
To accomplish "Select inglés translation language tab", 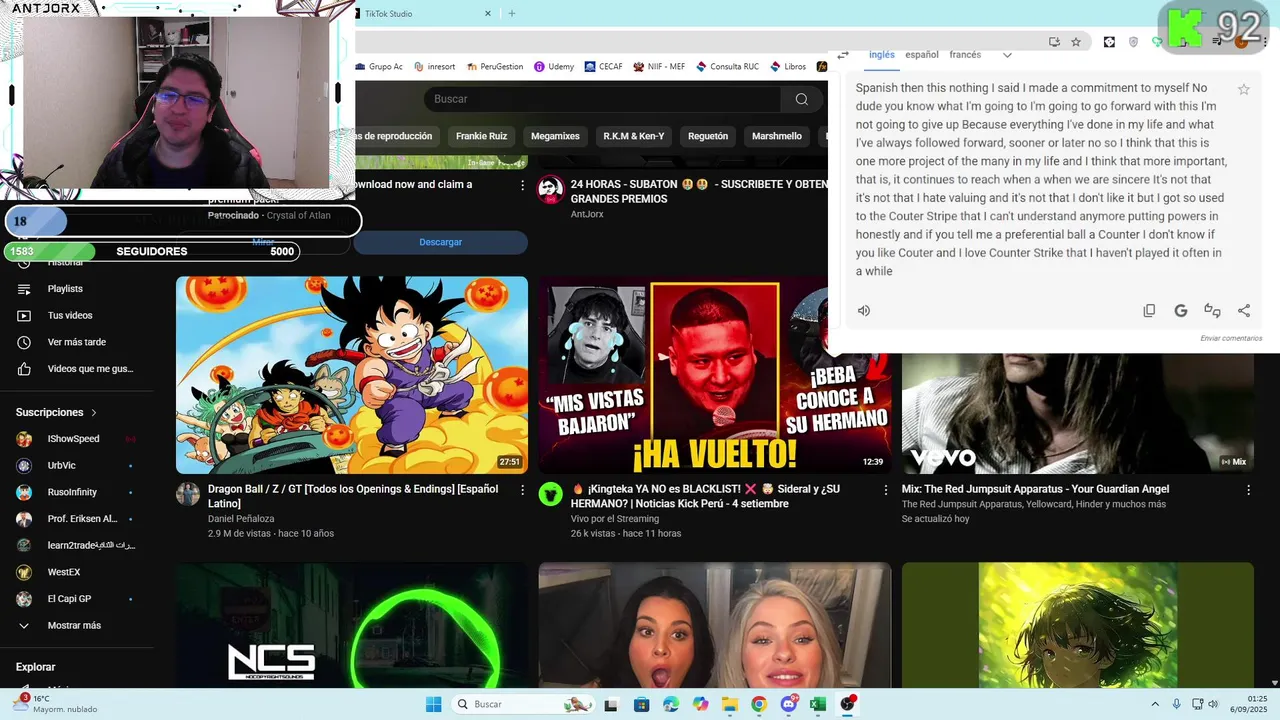I will (882, 55).
